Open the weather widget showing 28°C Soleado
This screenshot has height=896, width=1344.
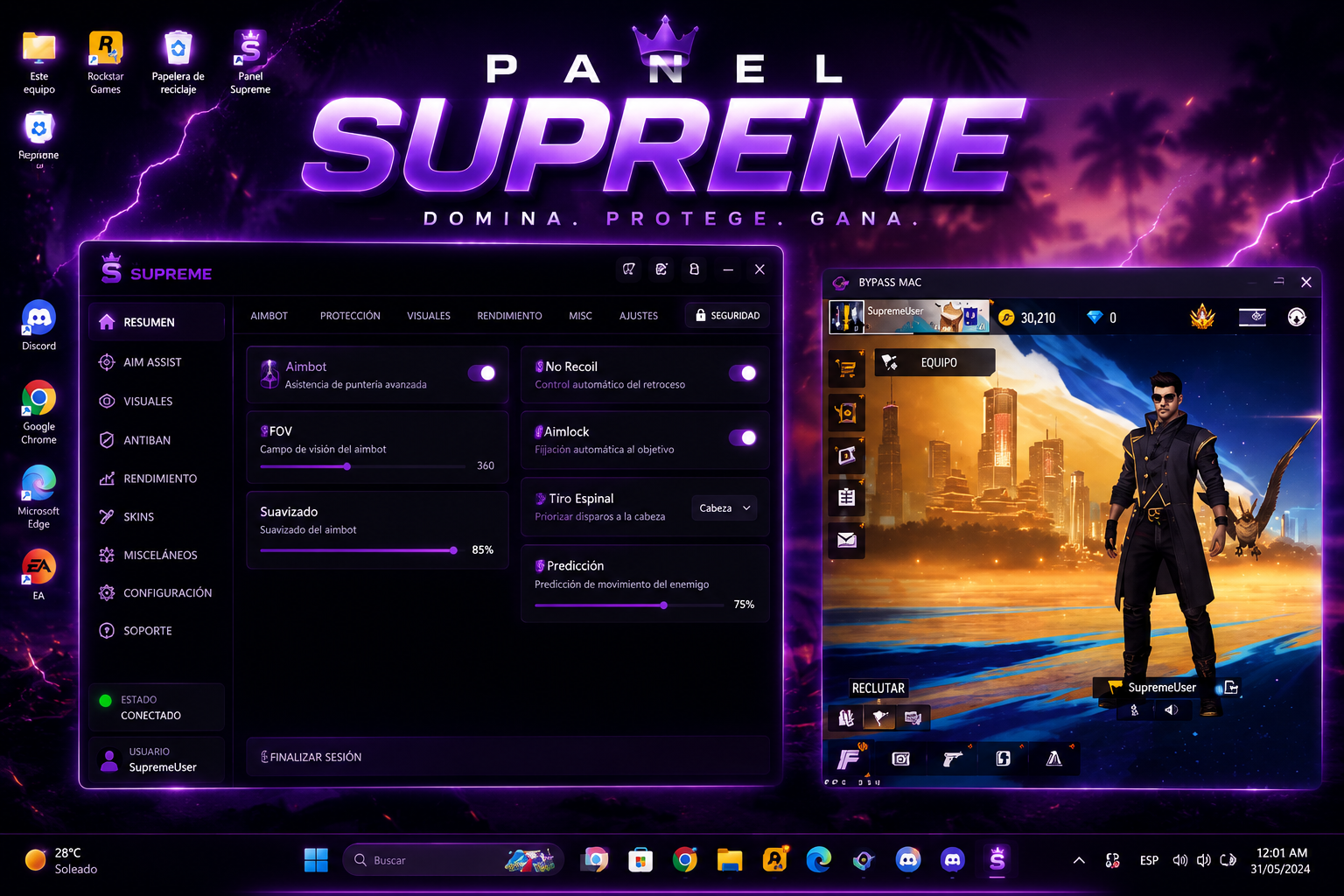coord(61,860)
